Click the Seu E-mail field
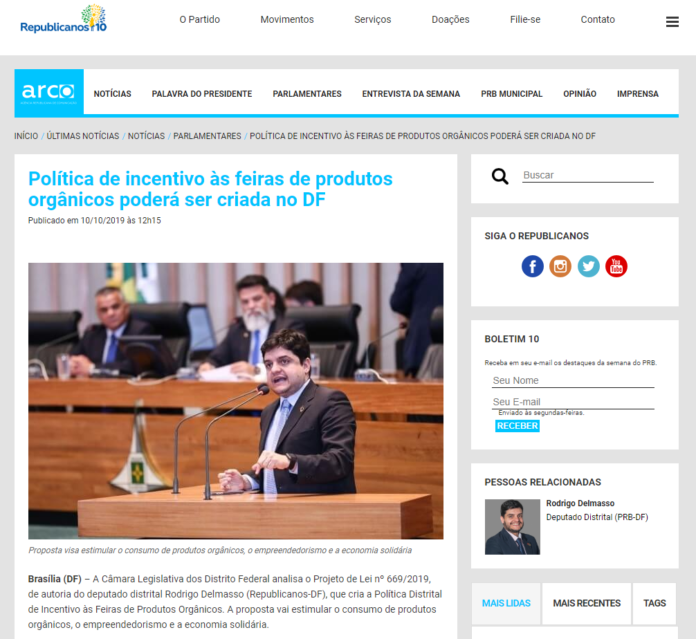This screenshot has width=696, height=639. point(573,402)
